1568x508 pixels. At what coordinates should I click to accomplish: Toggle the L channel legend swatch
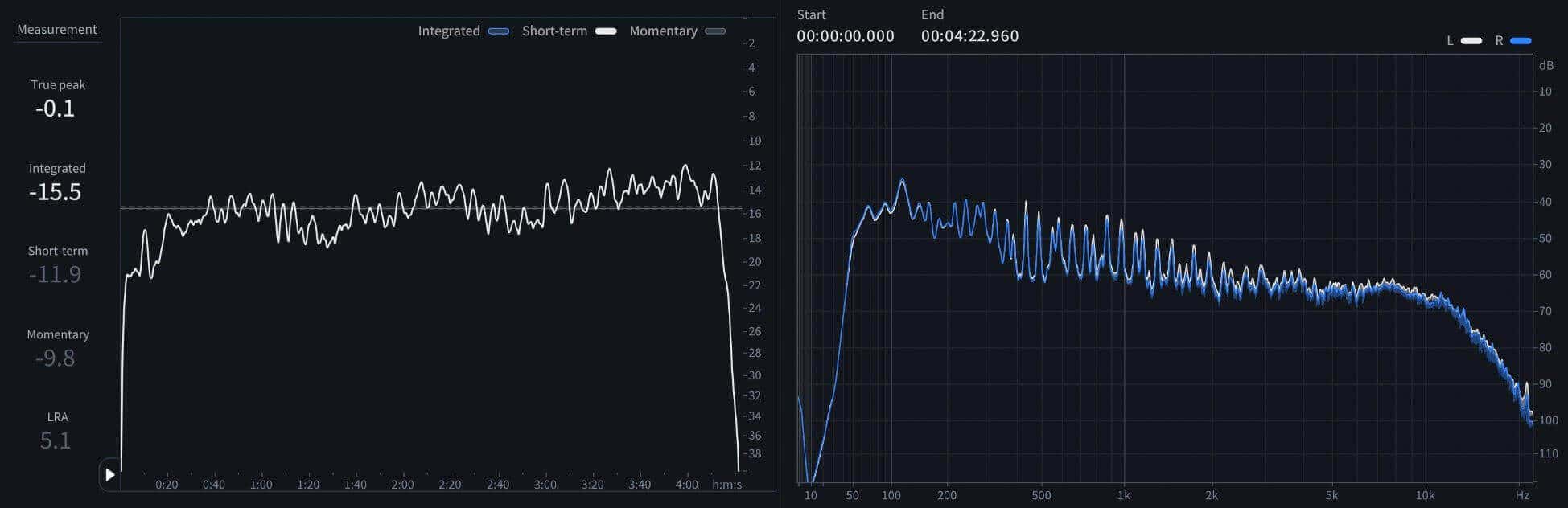(x=1471, y=41)
